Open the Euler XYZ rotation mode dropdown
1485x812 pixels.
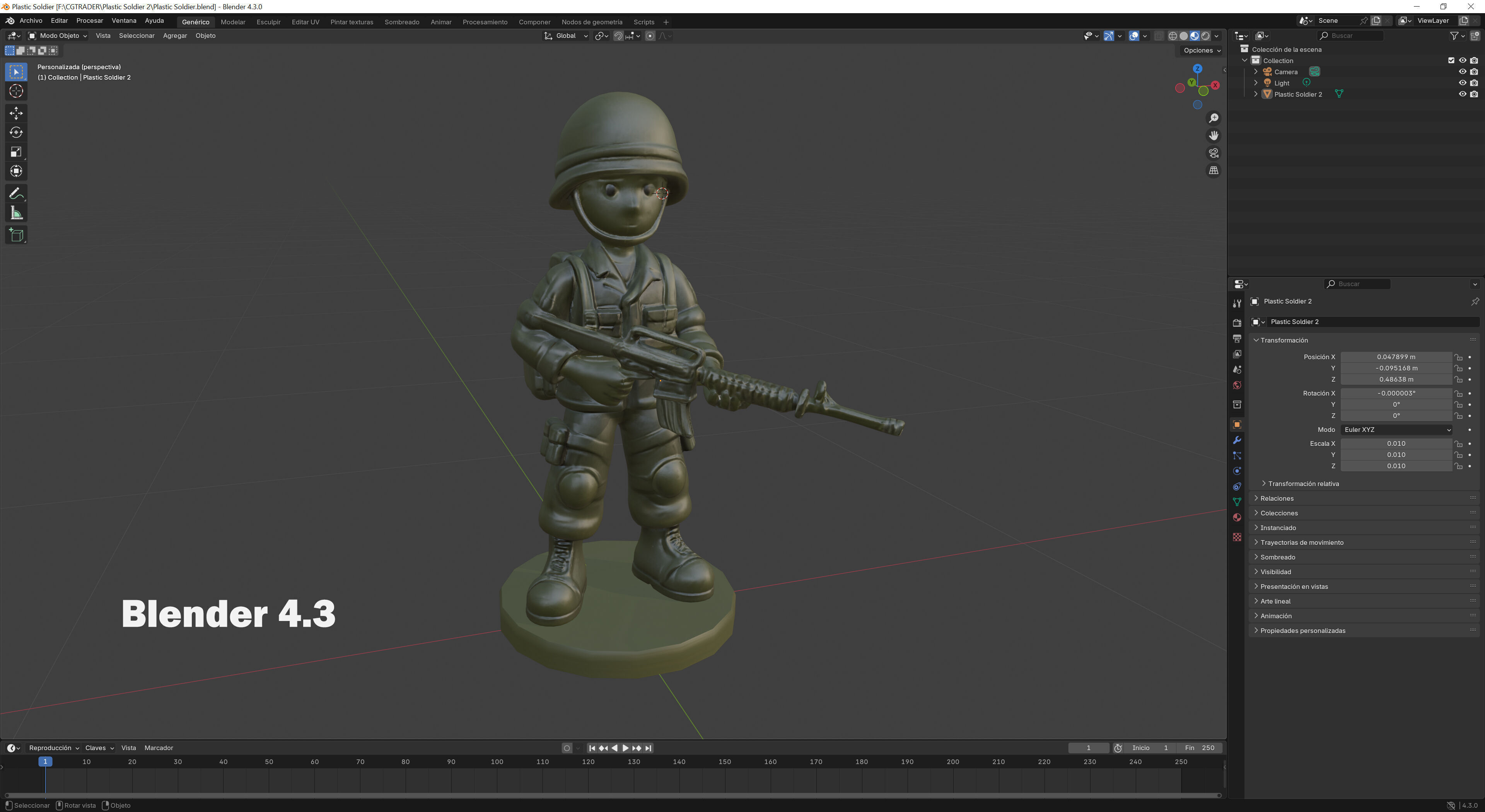point(1396,430)
